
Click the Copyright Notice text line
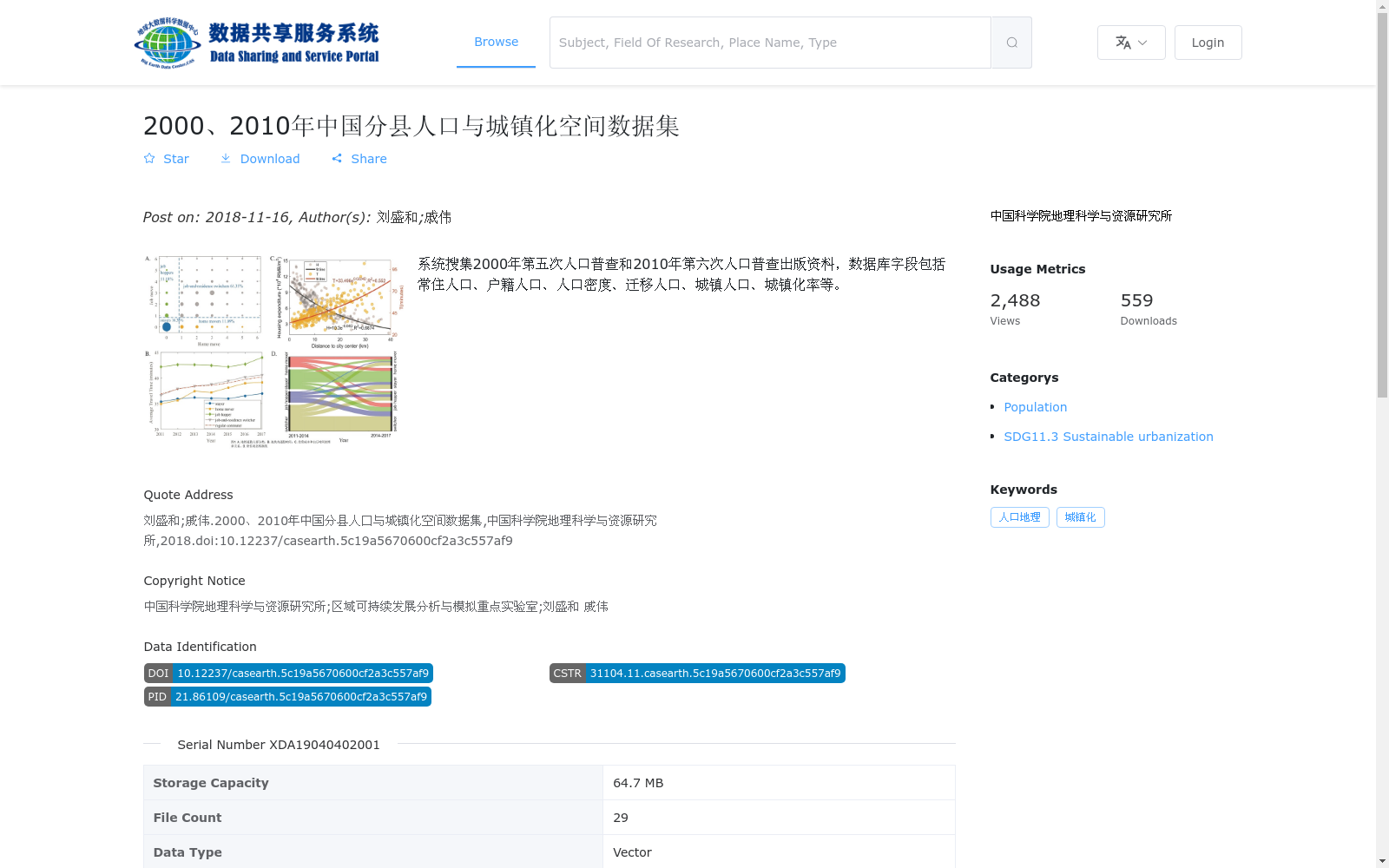coord(376,607)
